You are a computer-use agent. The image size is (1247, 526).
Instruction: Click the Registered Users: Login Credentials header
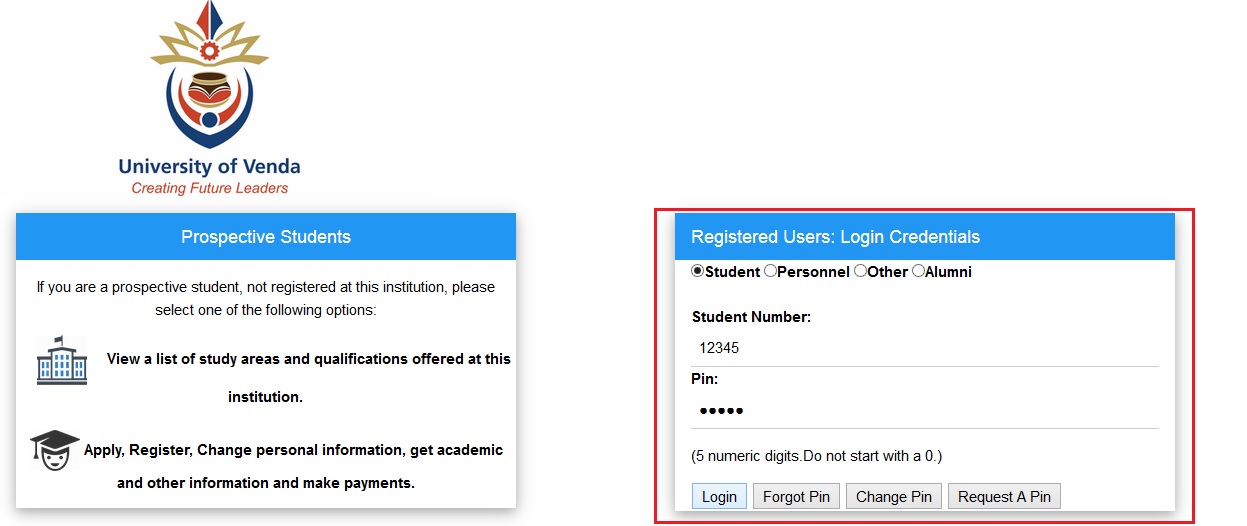pos(835,237)
